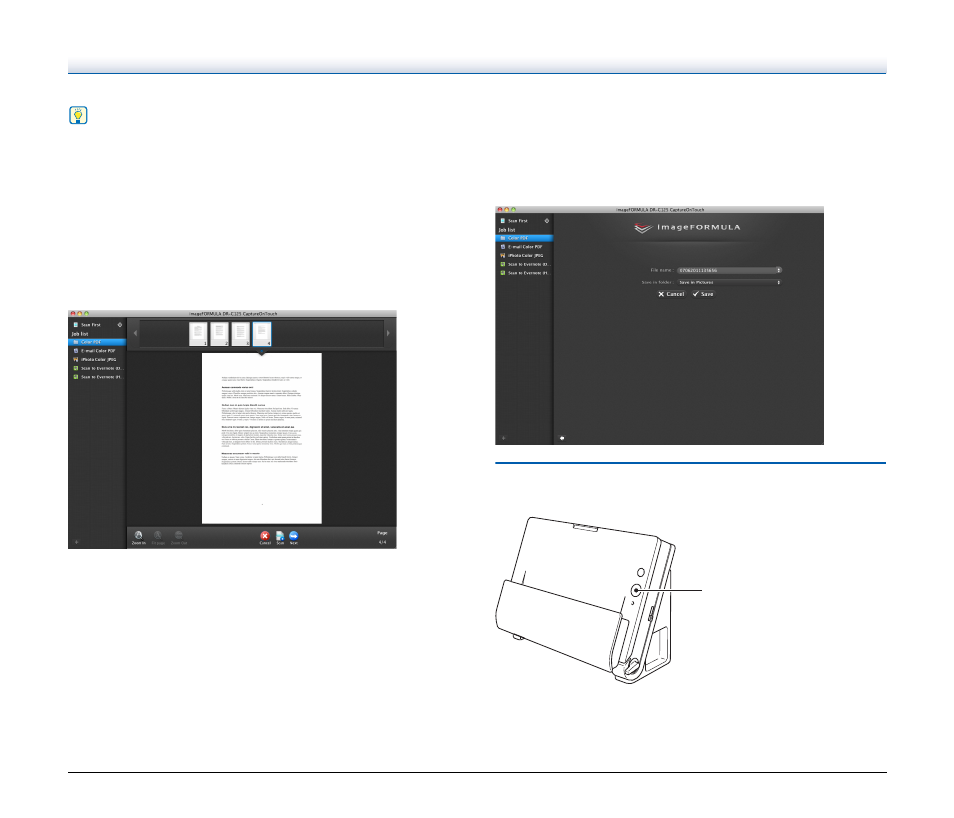The image size is (954, 818).
Task: Click the Fit page icon in preview window
Action: click(x=158, y=537)
